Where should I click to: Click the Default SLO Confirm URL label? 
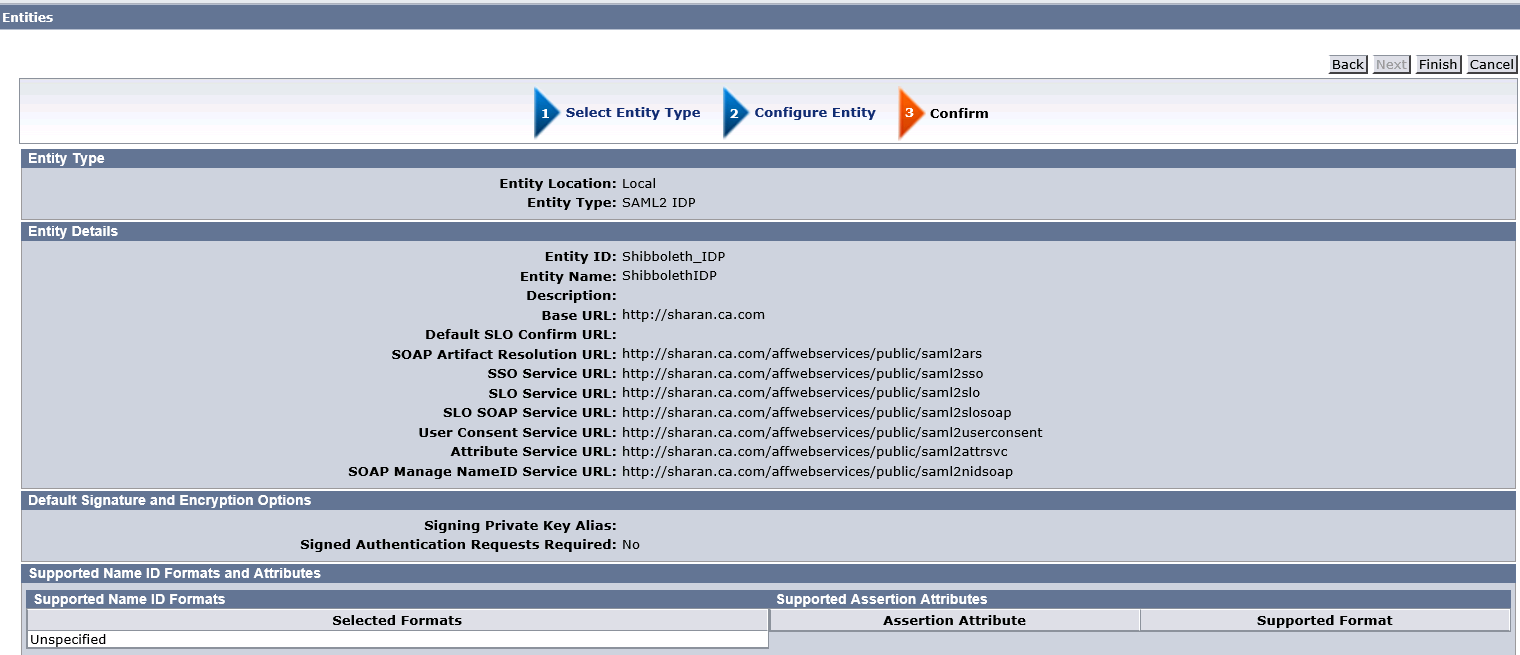tap(521, 335)
